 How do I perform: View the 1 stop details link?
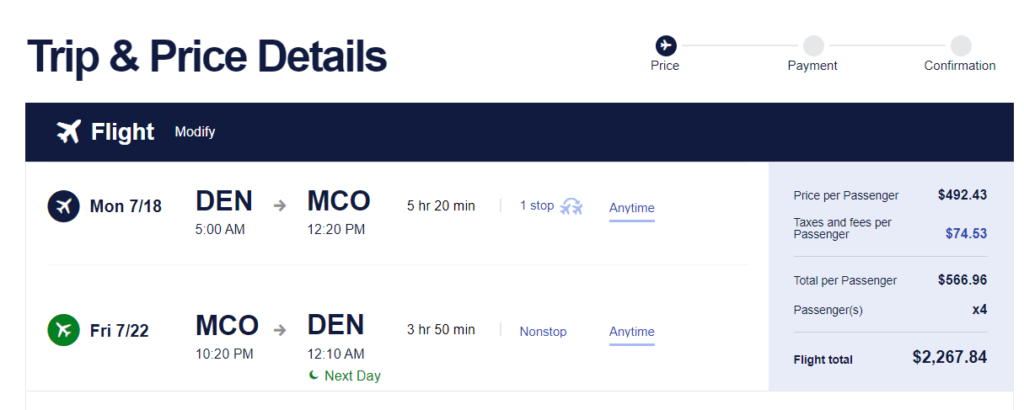tap(537, 206)
